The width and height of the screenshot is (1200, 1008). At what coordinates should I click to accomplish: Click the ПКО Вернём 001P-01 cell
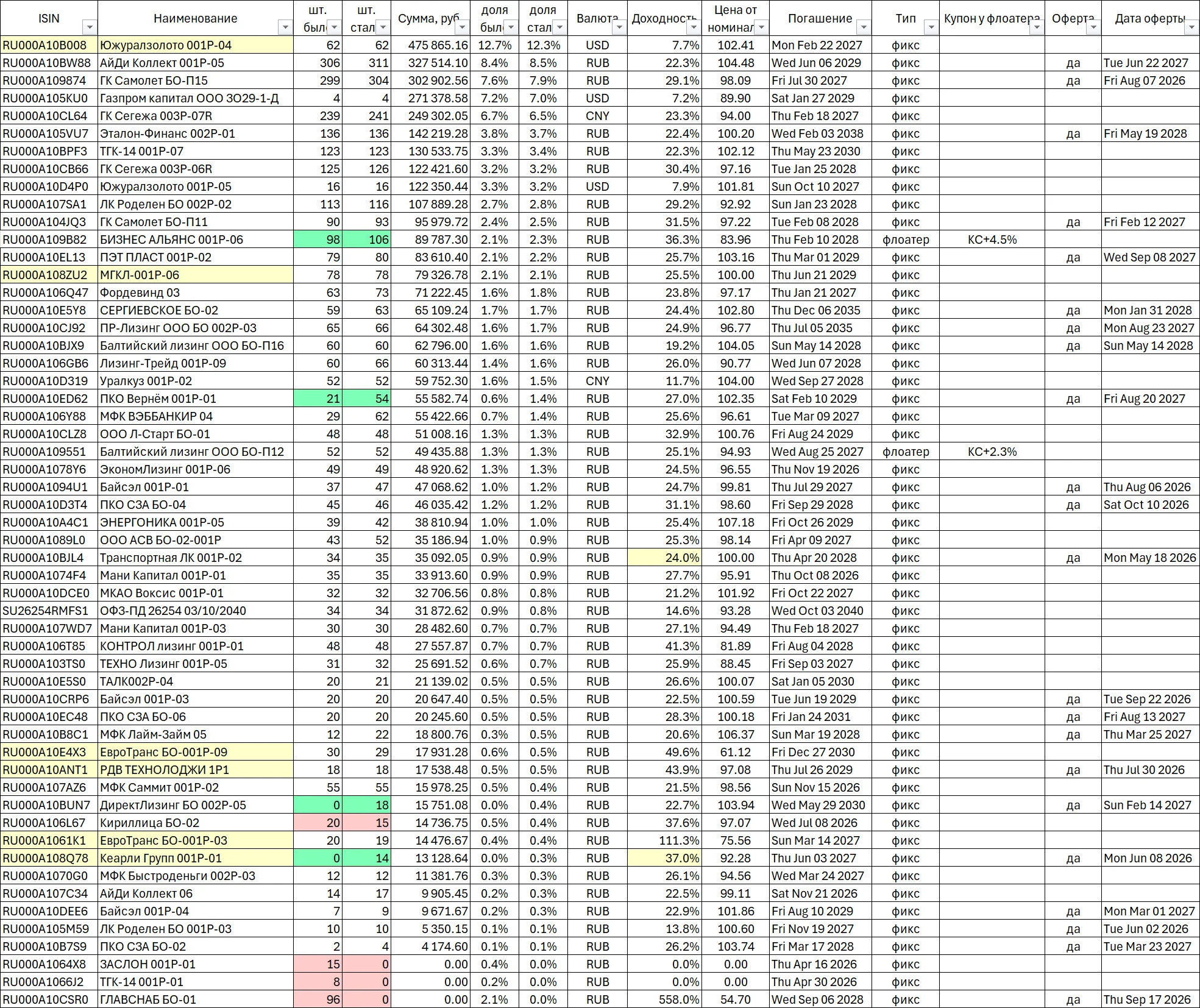[x=196, y=399]
